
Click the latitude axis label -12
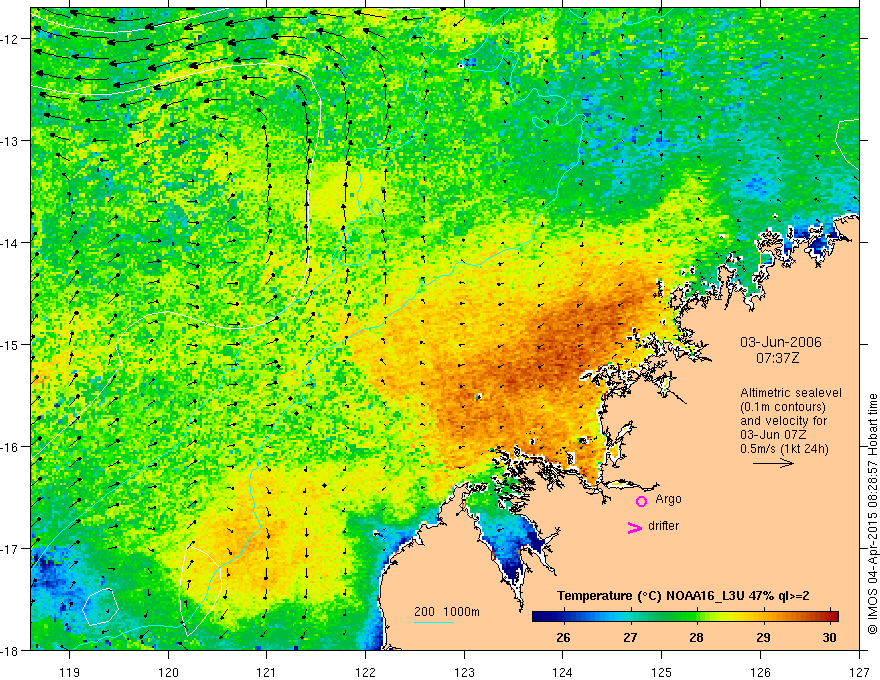pyautogui.click(x=10, y=39)
